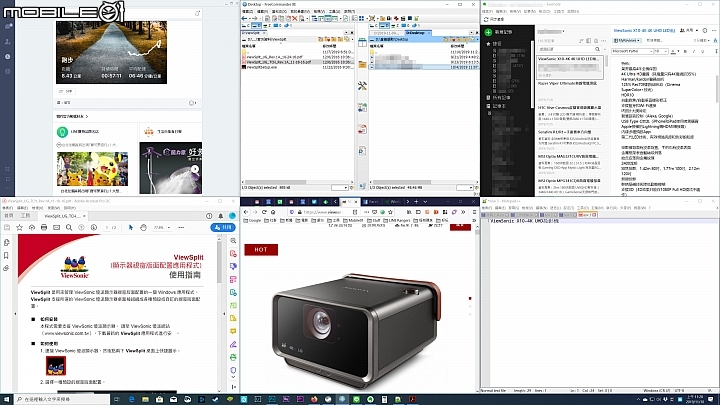Viewport: 720px width, 405px height.
Task: Open Firefox from the Windows taskbar
Action: tap(314, 399)
